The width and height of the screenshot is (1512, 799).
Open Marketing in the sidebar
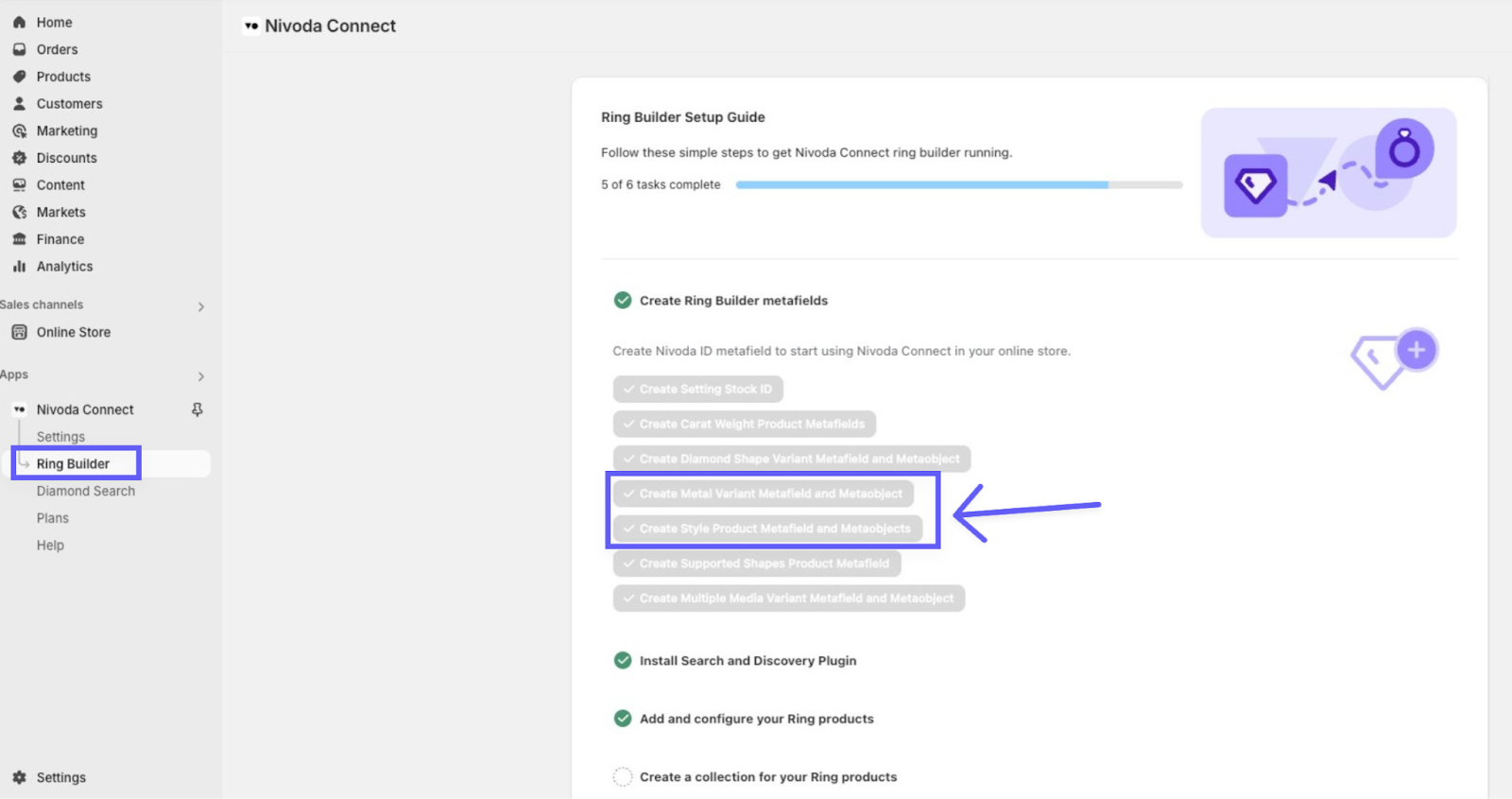pyautogui.click(x=67, y=130)
